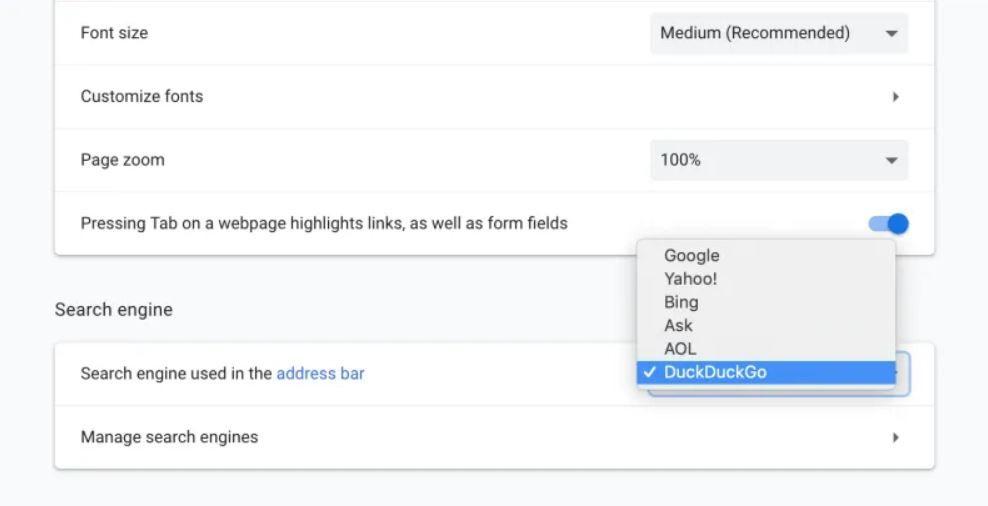Image resolution: width=988 pixels, height=506 pixels.
Task: Click the arrow icon beside Manage search engines
Action: pos(895,437)
